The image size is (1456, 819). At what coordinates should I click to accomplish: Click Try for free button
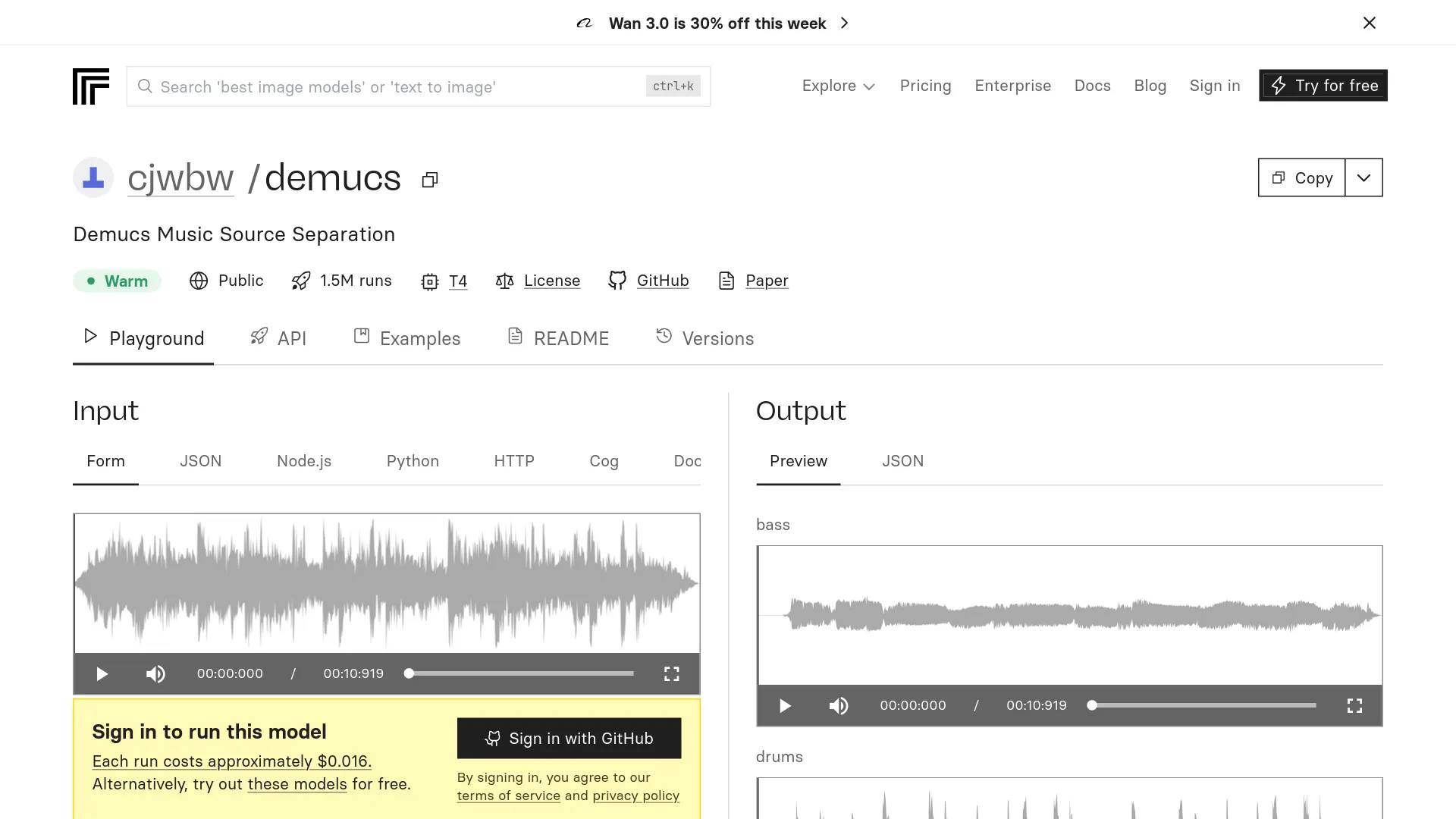[1323, 86]
